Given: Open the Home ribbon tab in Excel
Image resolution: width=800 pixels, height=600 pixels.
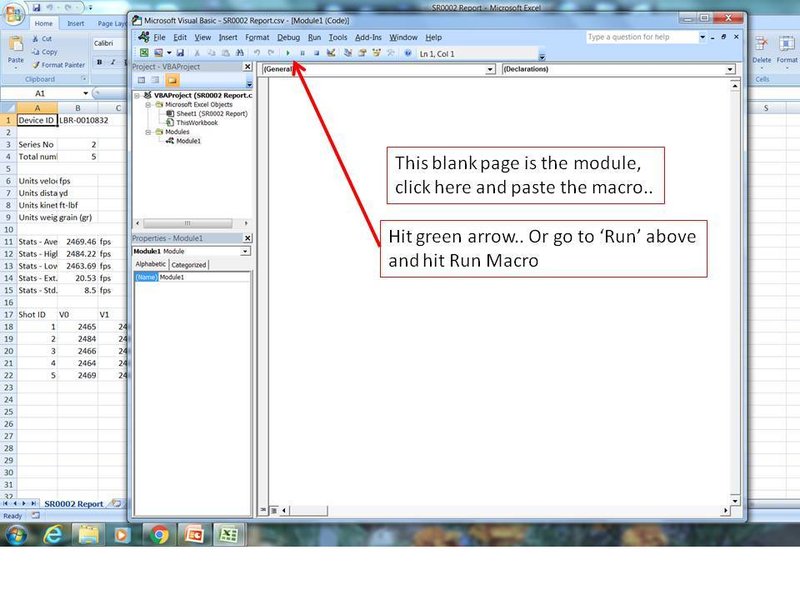Looking at the screenshot, I should tap(43, 23).
